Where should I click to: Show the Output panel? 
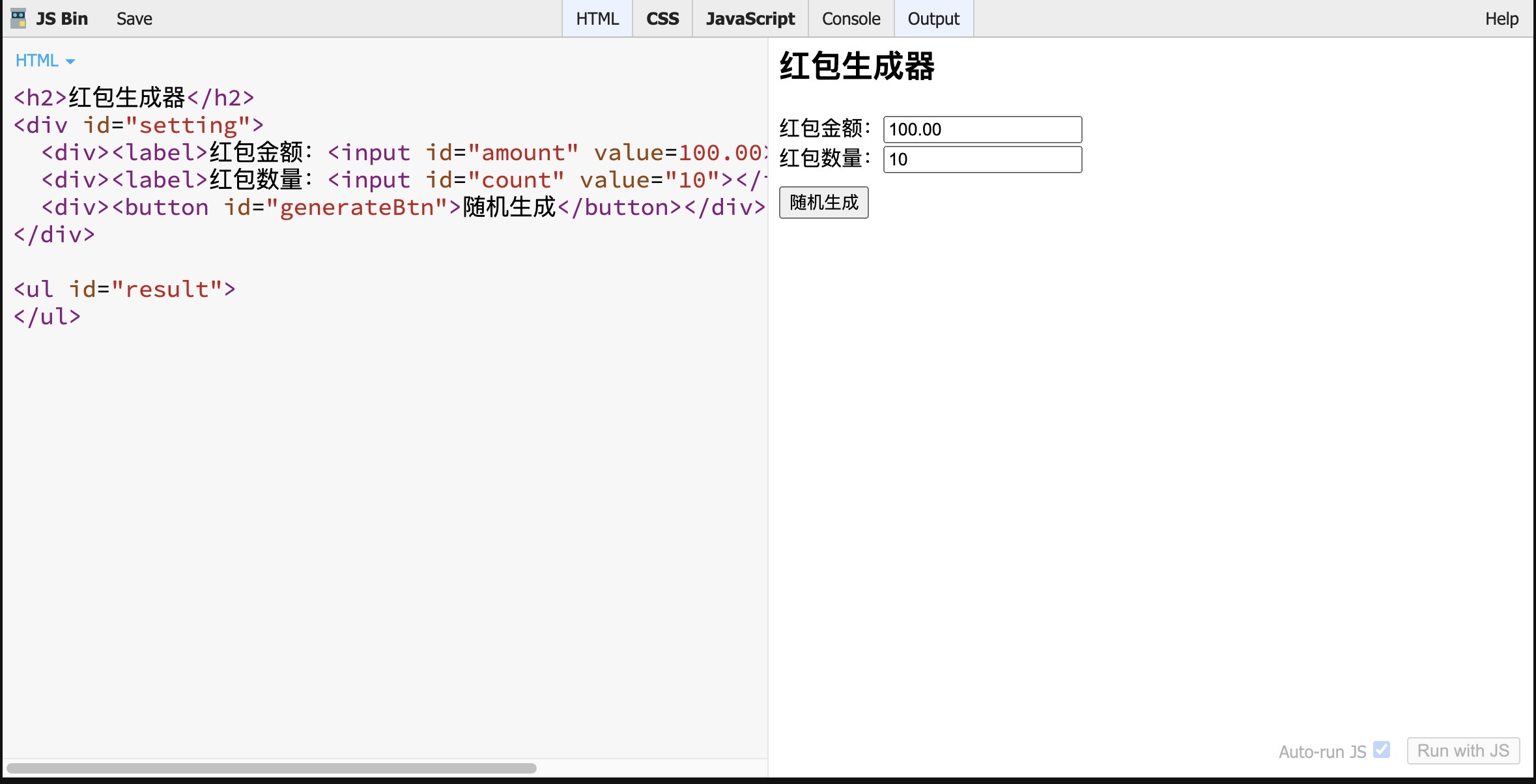tap(933, 18)
